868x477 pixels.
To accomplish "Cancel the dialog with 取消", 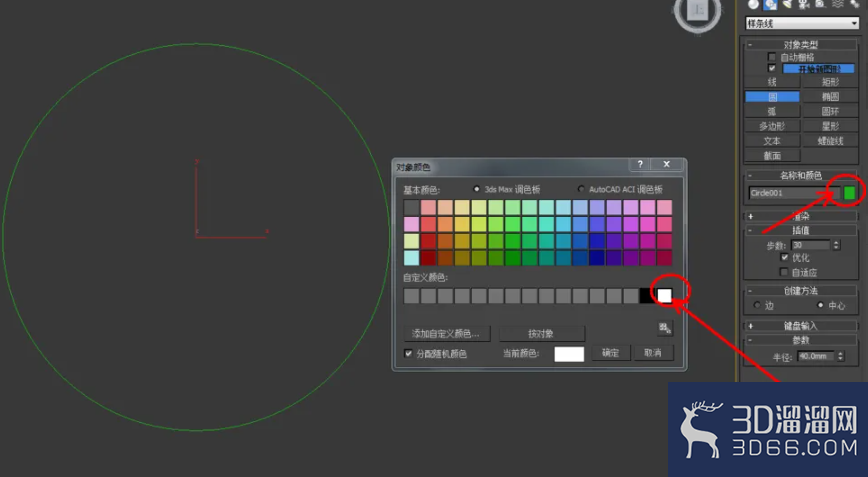I will click(x=653, y=353).
